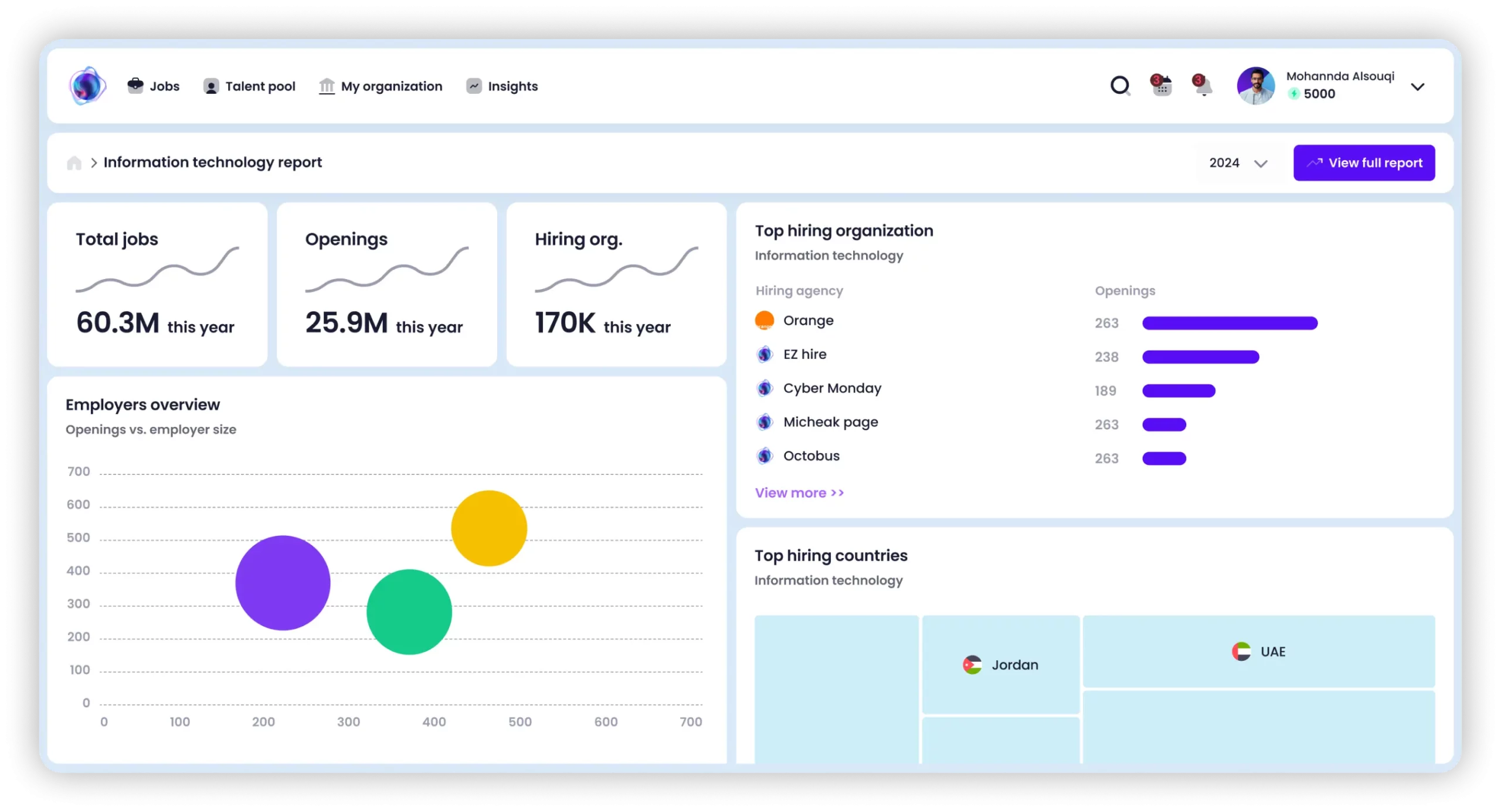Click Information technology report breadcrumb
1501x812 pixels.
(212, 162)
